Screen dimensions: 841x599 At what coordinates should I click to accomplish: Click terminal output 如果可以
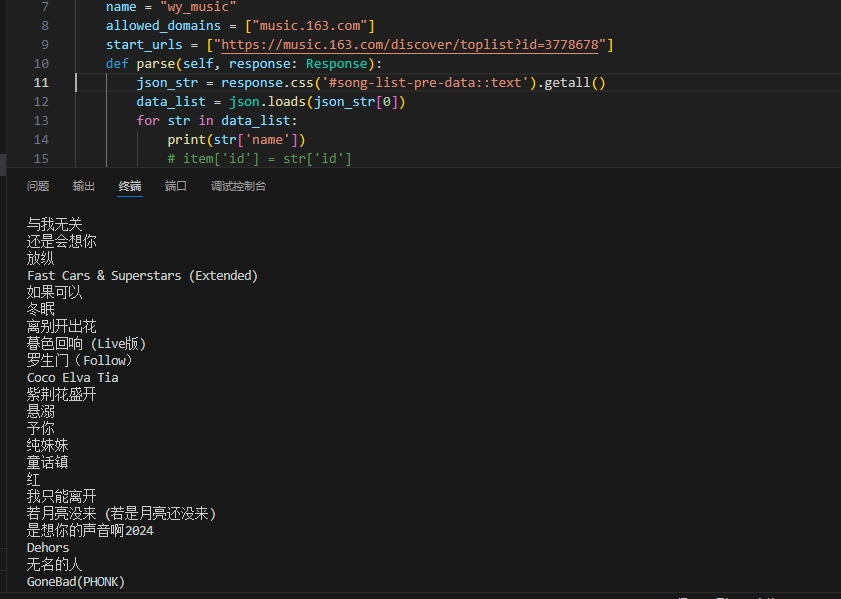click(x=54, y=292)
